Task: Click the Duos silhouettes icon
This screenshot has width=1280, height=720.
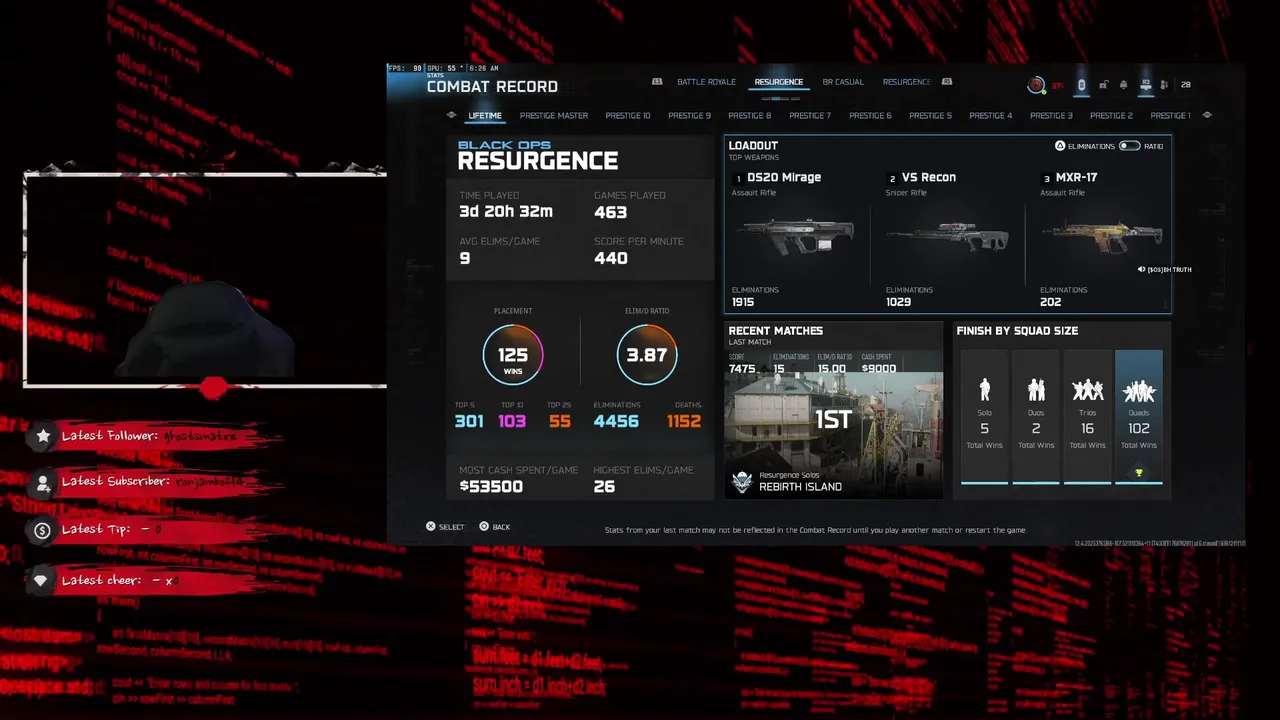Action: [1036, 389]
